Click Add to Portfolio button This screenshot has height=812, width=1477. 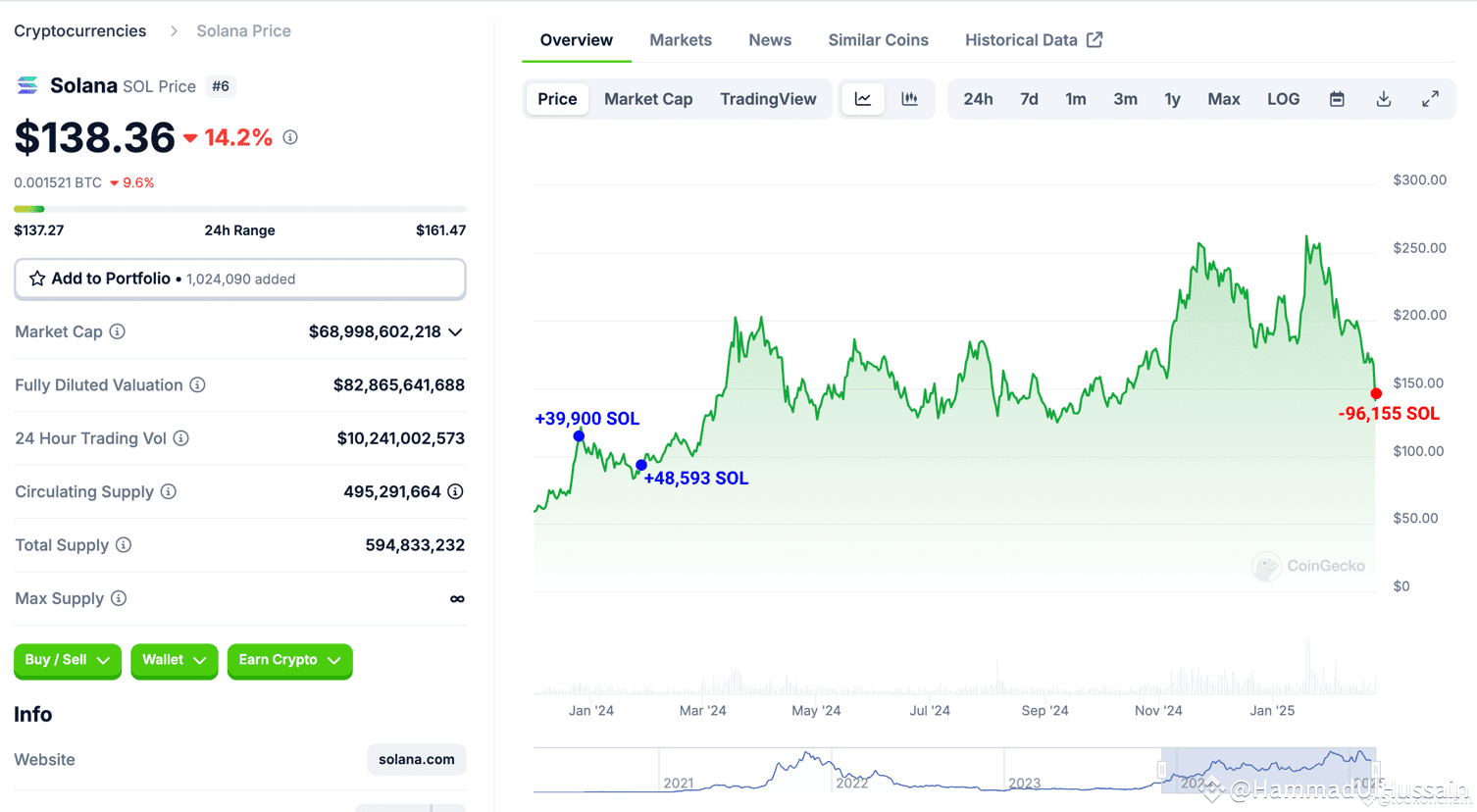click(240, 279)
